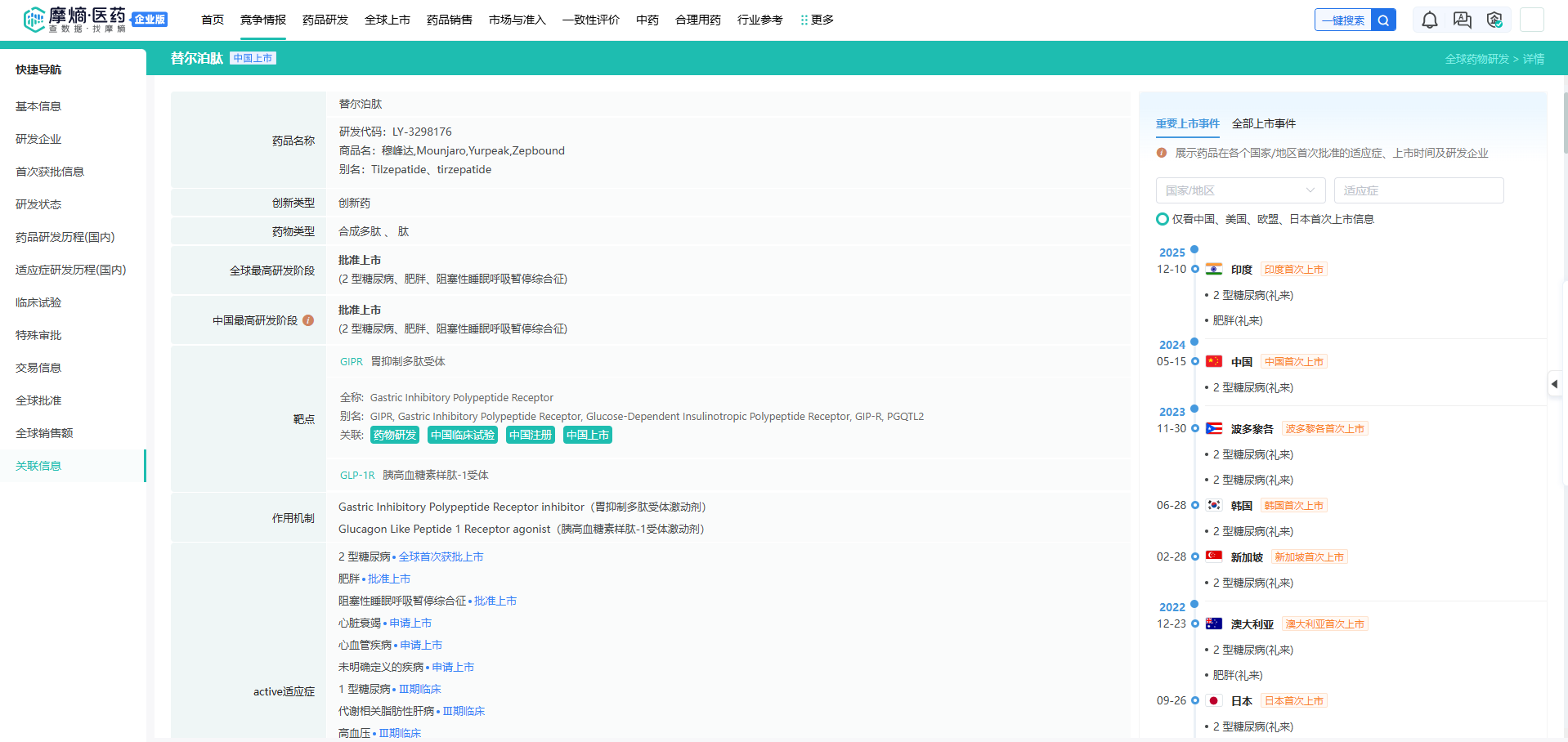
Task: Open 中药 in top navigation
Action: pyautogui.click(x=647, y=20)
